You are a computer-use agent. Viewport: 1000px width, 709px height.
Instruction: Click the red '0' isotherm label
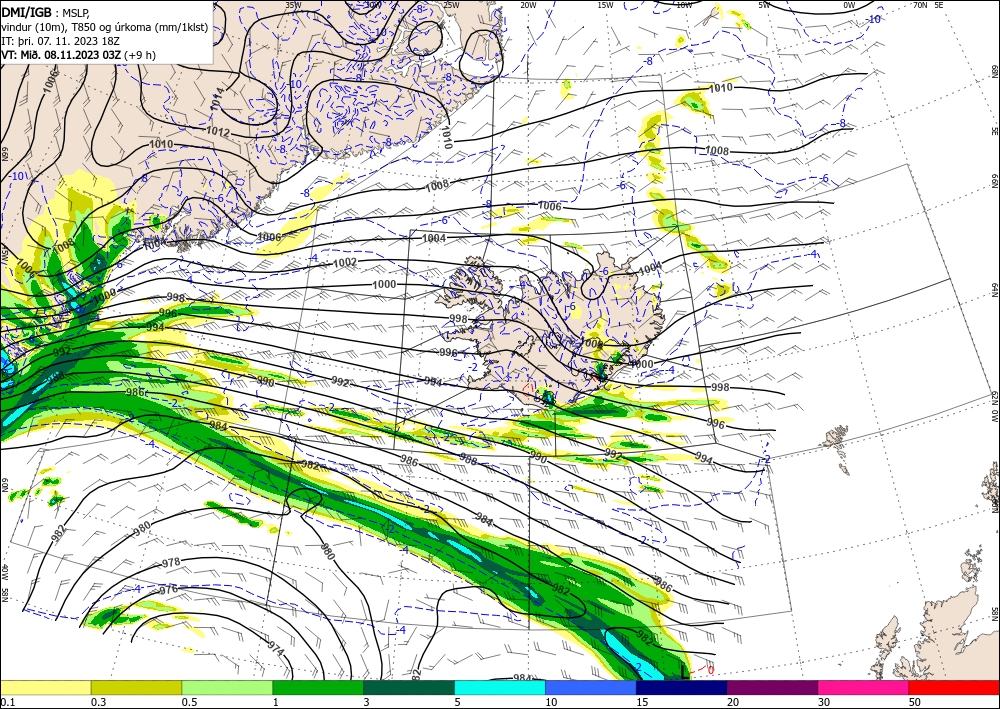[710, 670]
